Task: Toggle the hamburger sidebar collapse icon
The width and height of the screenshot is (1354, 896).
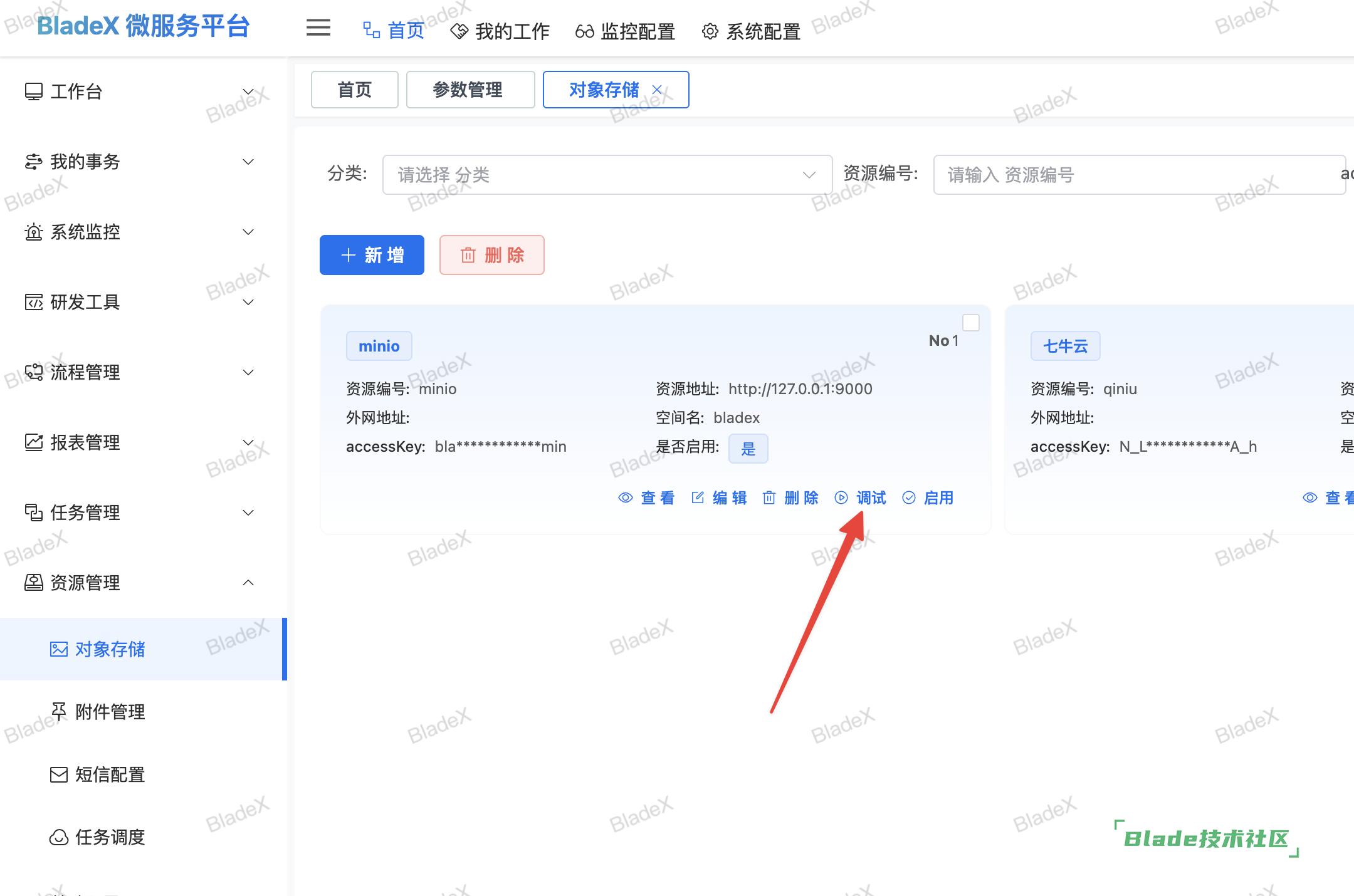Action: pos(318,28)
